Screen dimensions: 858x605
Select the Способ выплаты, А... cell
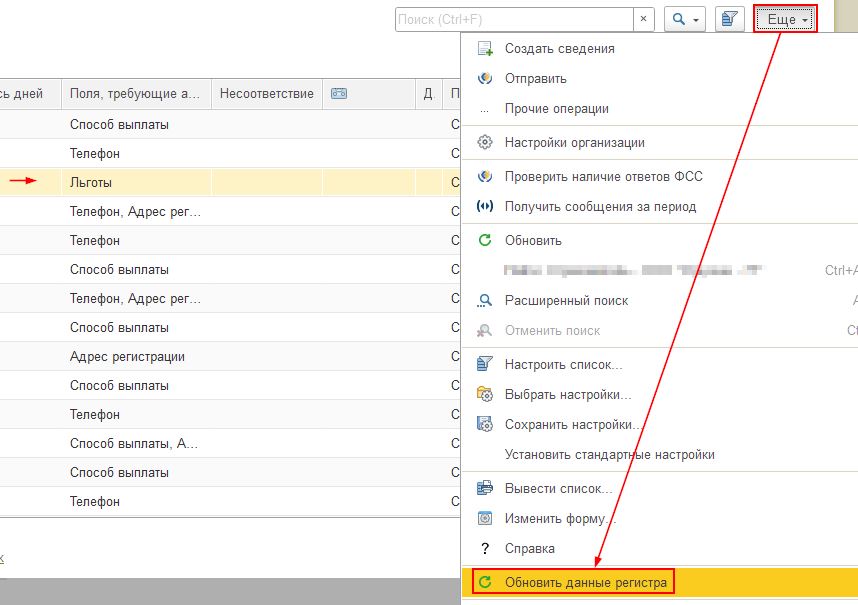click(x=136, y=444)
